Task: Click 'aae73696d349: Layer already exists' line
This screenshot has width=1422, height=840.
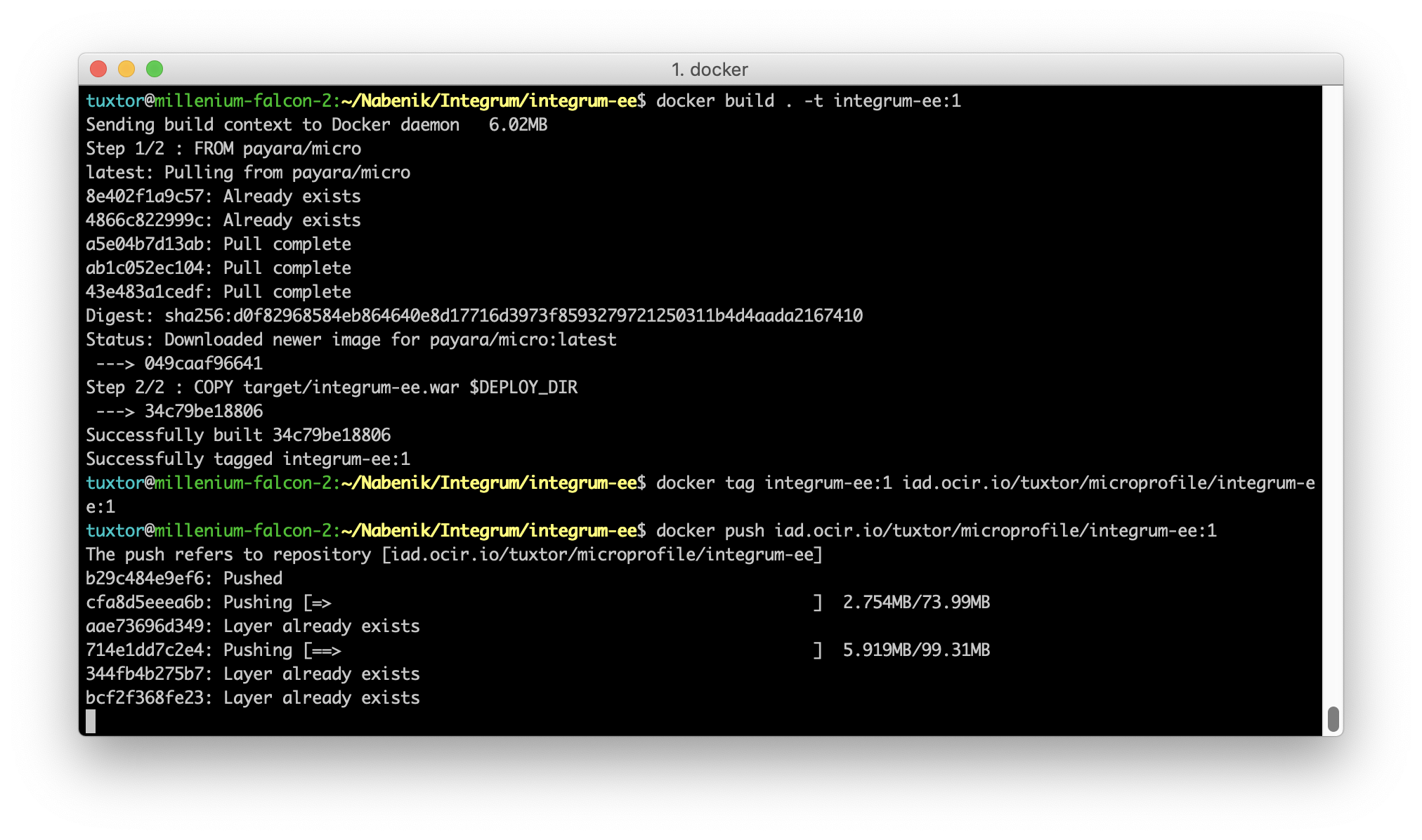Action: pos(253,626)
